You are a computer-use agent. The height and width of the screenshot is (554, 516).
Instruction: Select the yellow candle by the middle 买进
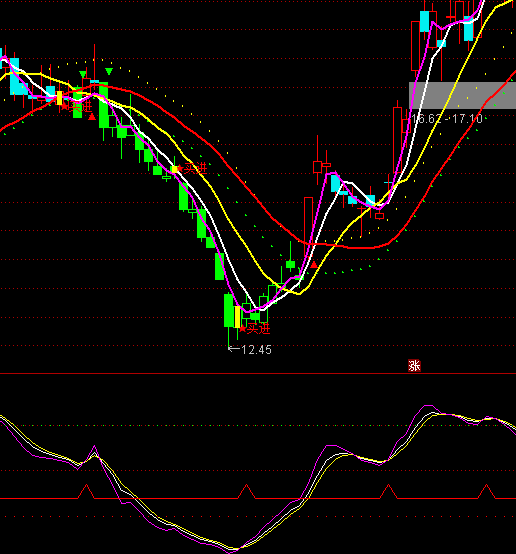[175, 170]
